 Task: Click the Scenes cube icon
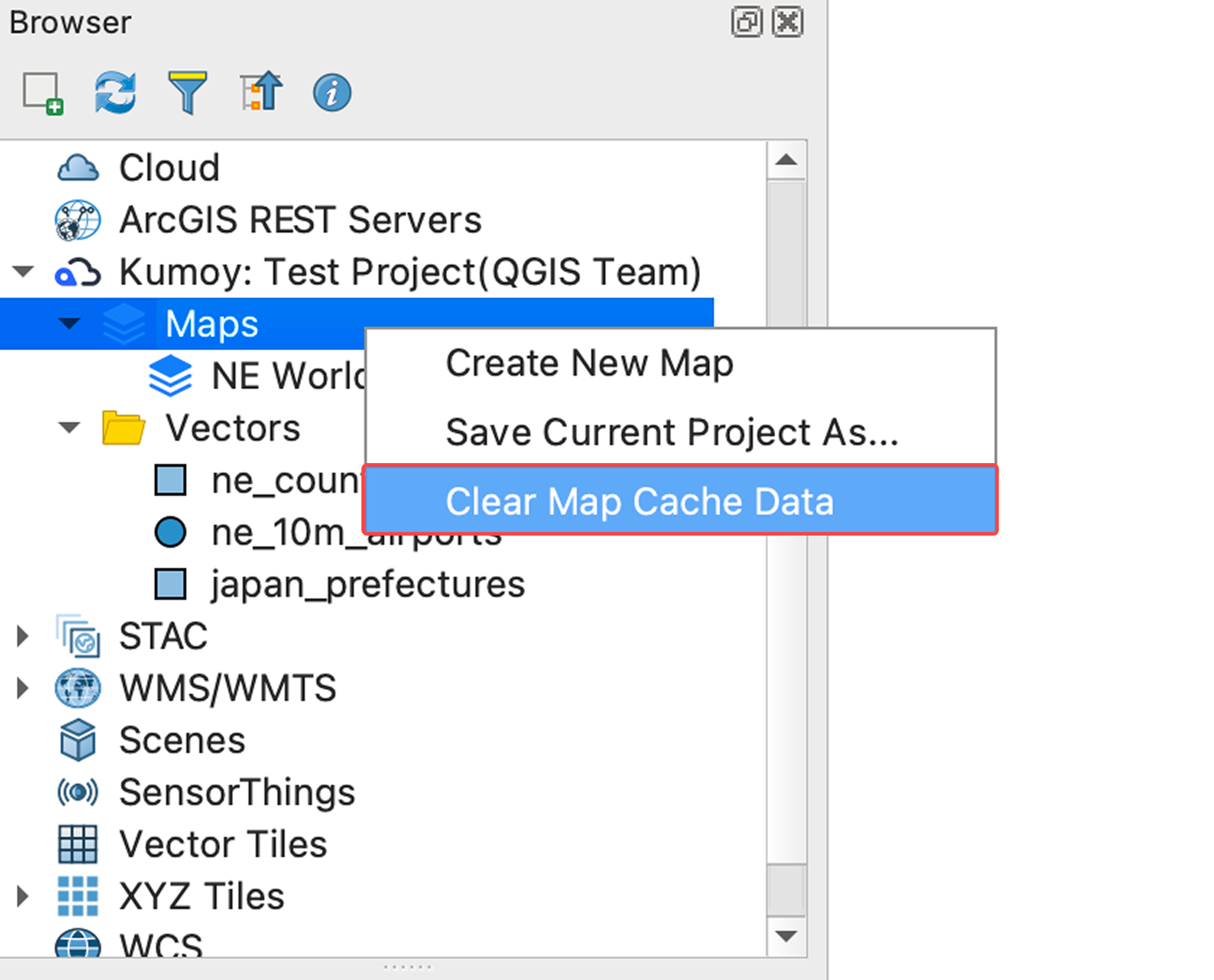78,739
